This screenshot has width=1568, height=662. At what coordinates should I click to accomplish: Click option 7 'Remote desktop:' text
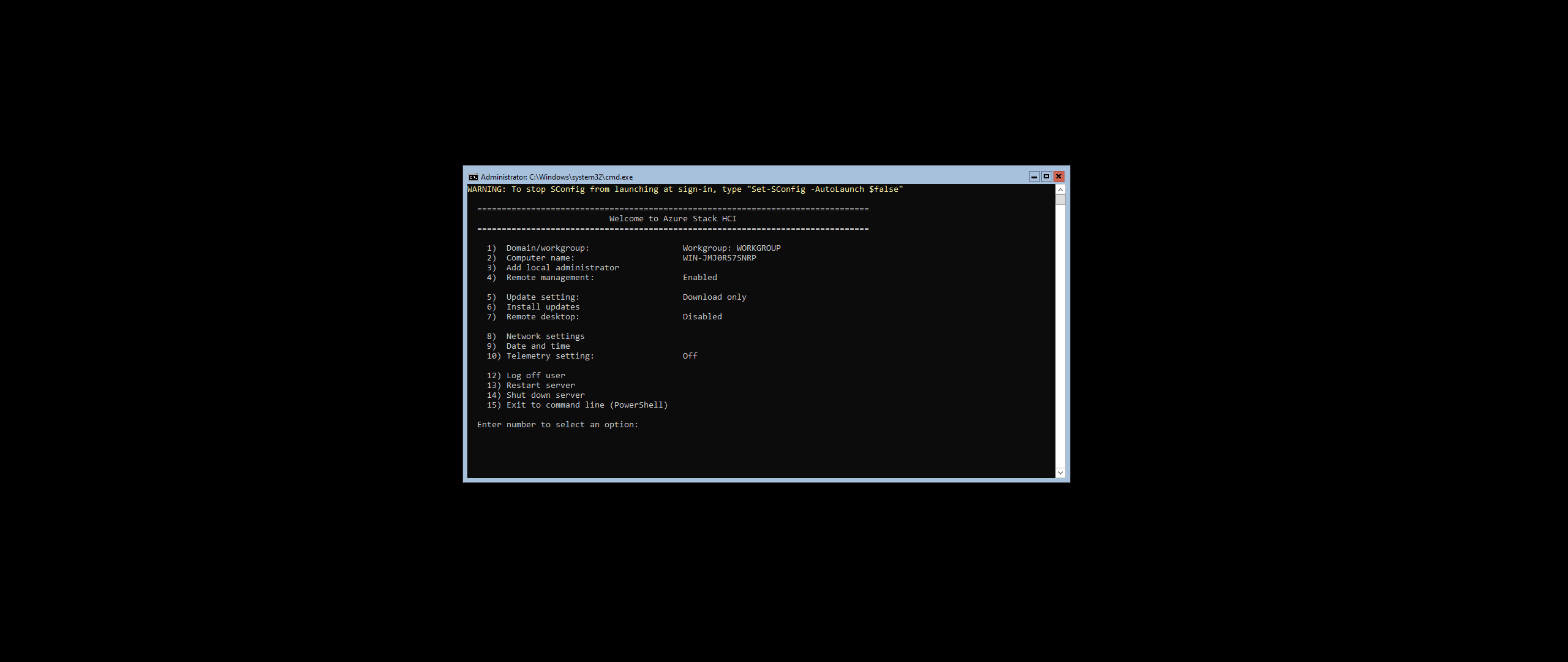coord(543,317)
